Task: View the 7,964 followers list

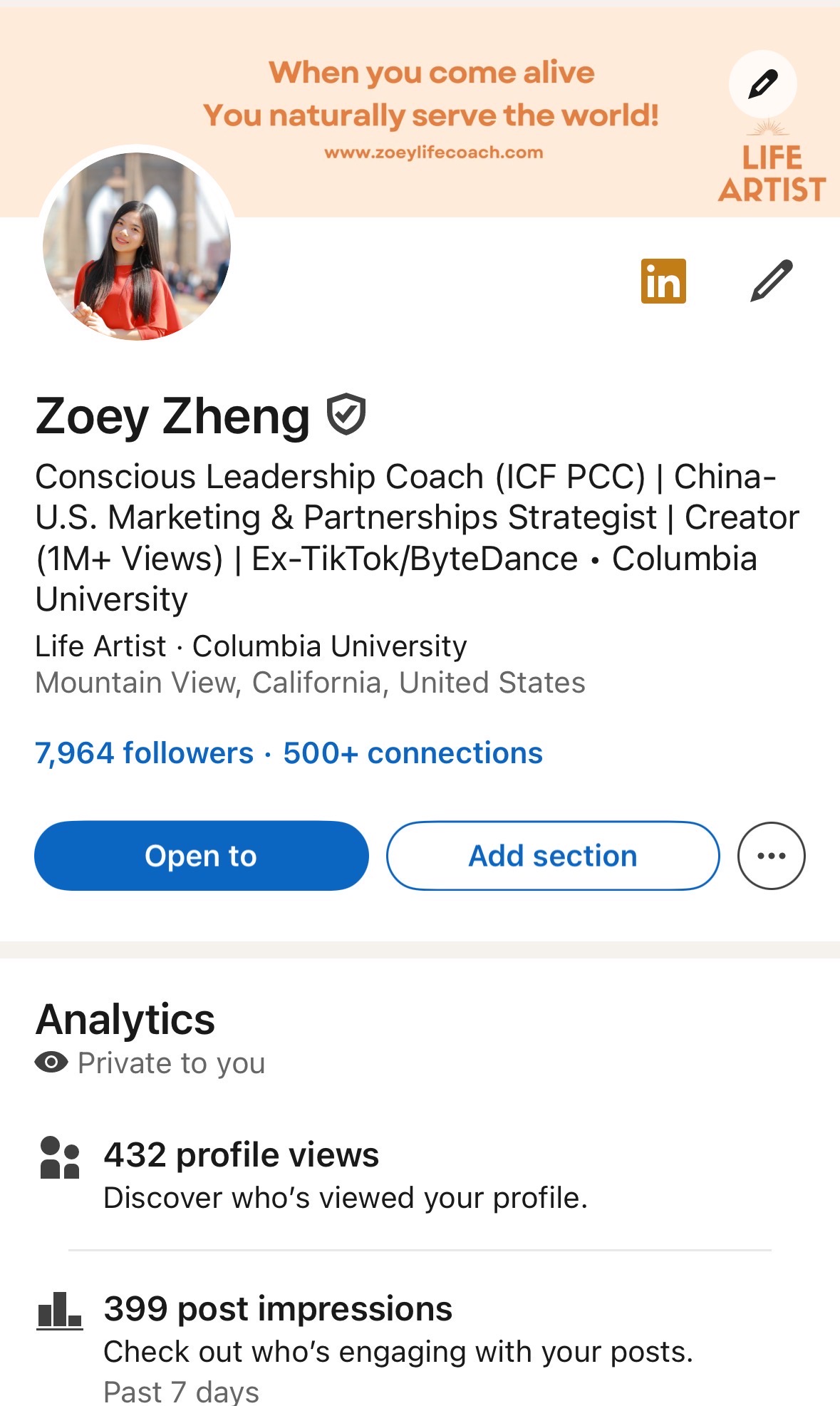Action: (145, 753)
